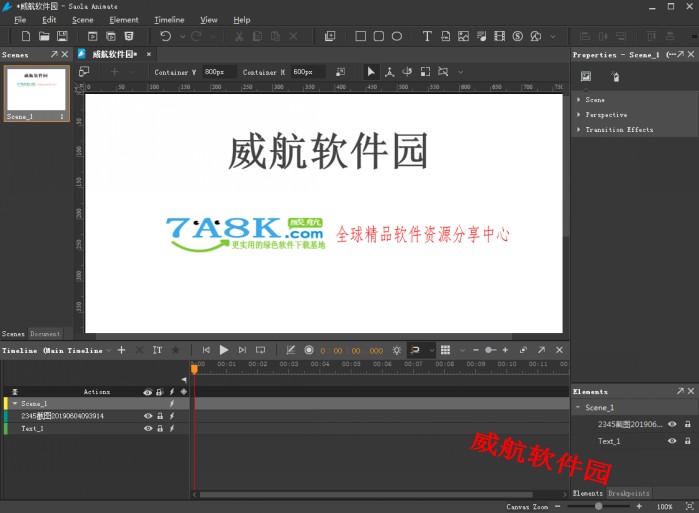Click the fit canvas icon beside 100%
699x513 pixels.
(x=689, y=506)
